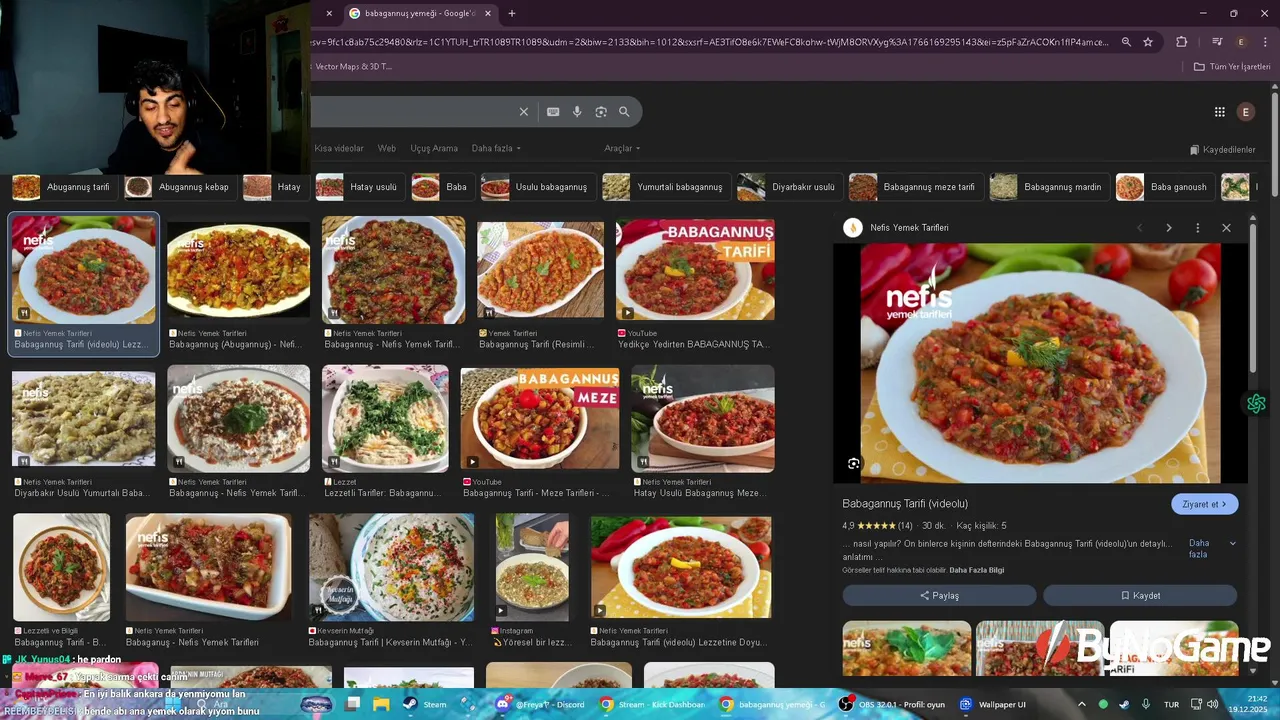Switch to the Web results tab
The width and height of the screenshot is (1280, 720).
point(387,148)
